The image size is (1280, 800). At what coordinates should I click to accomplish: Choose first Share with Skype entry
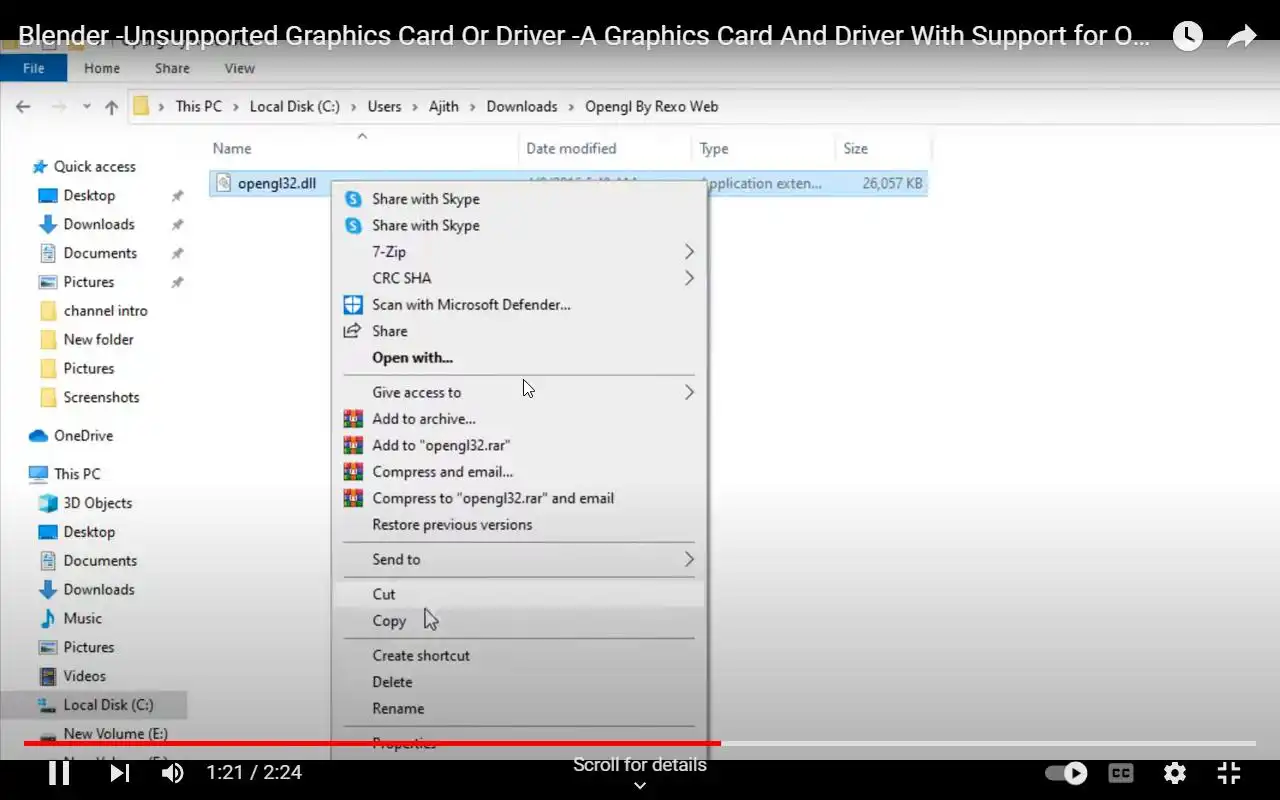pos(425,199)
